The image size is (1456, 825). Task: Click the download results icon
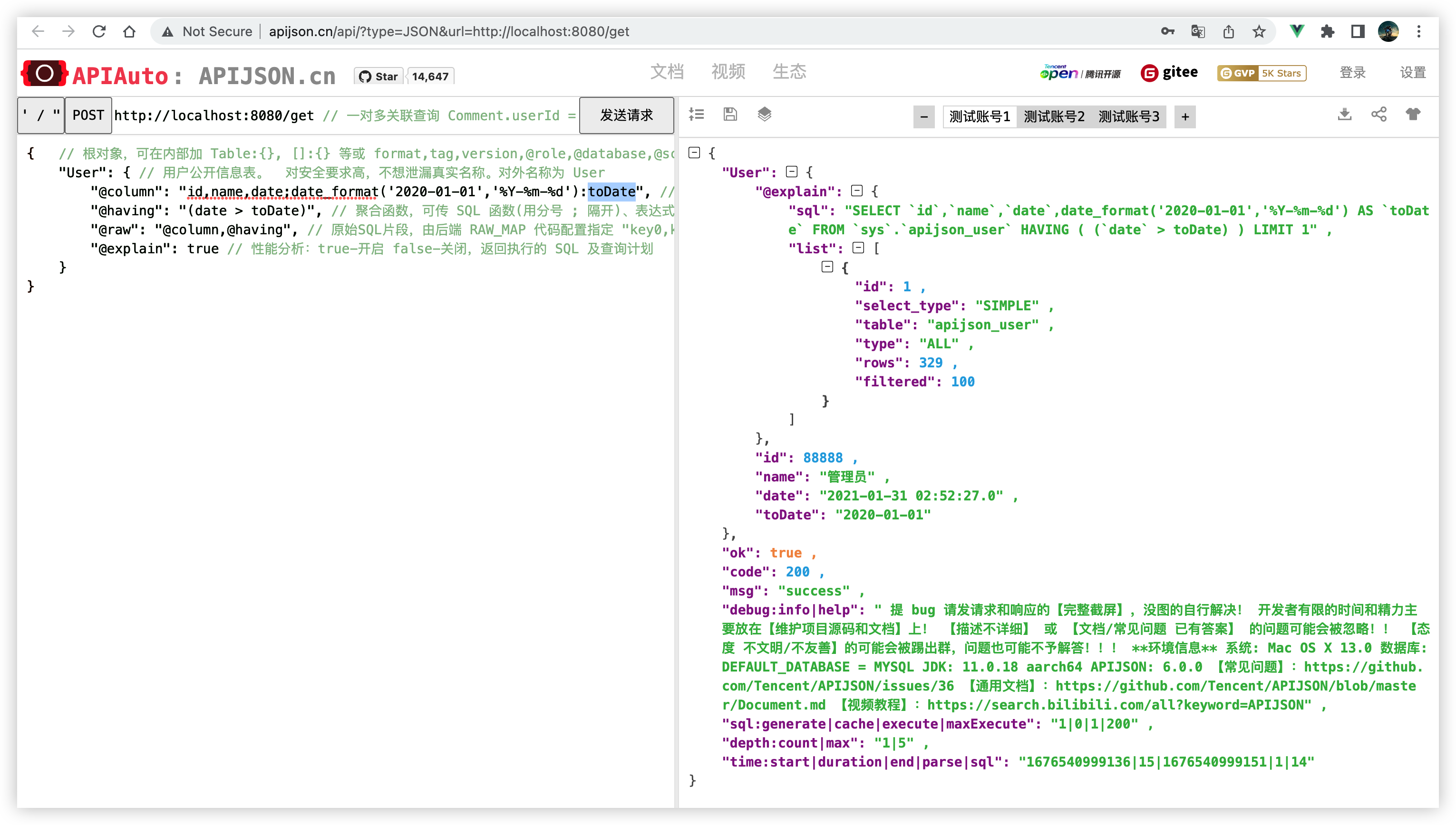pos(1345,115)
